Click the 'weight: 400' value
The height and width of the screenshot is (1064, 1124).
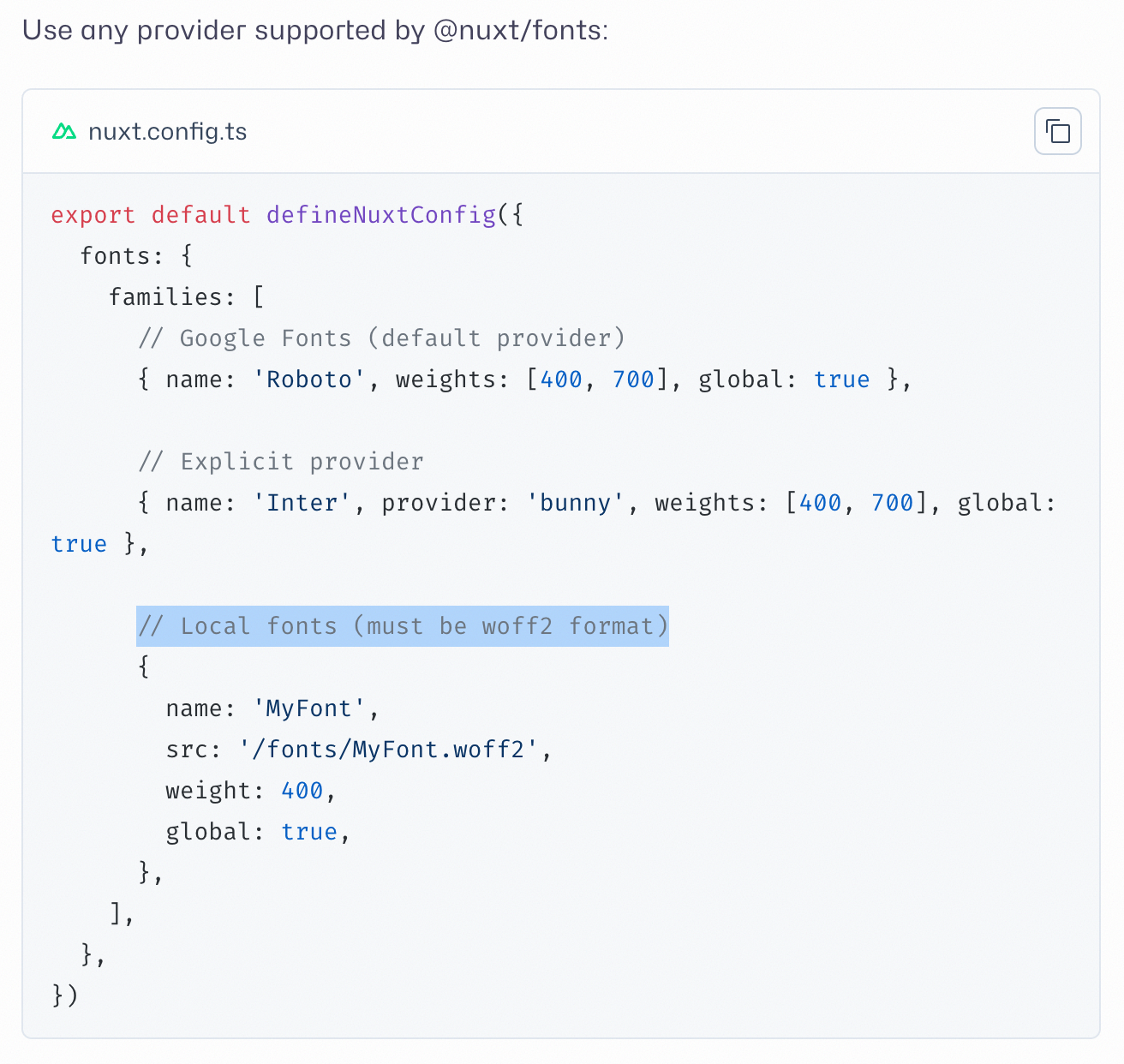pos(302,791)
